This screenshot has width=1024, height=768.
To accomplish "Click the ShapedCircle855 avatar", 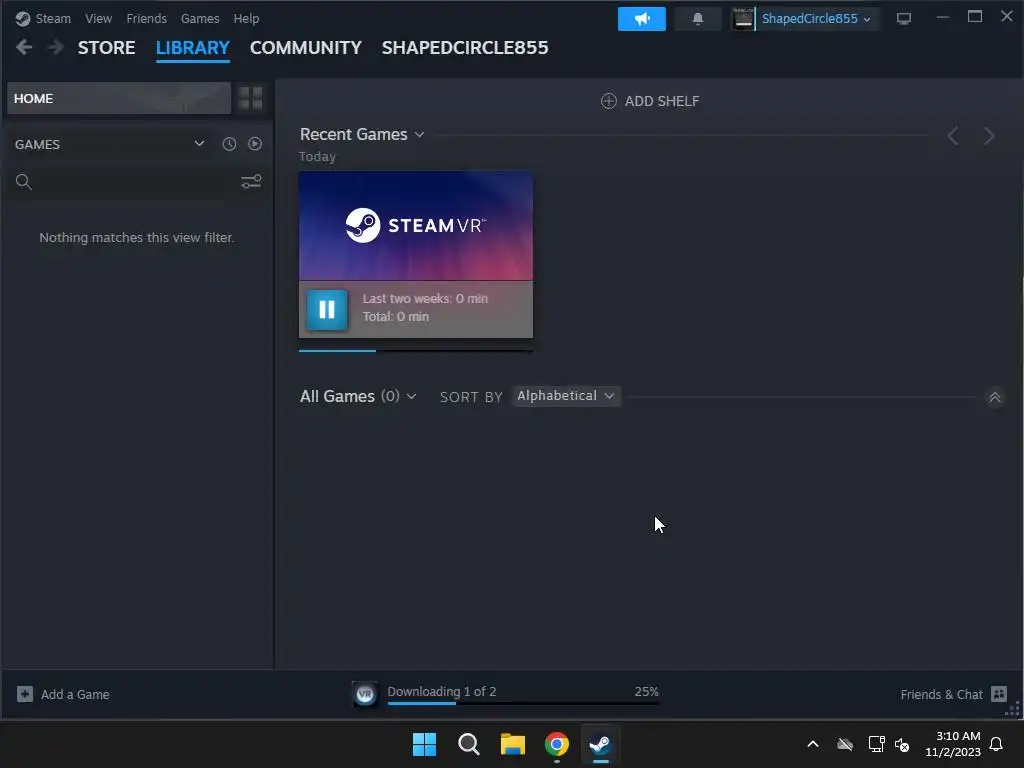I will click(743, 19).
